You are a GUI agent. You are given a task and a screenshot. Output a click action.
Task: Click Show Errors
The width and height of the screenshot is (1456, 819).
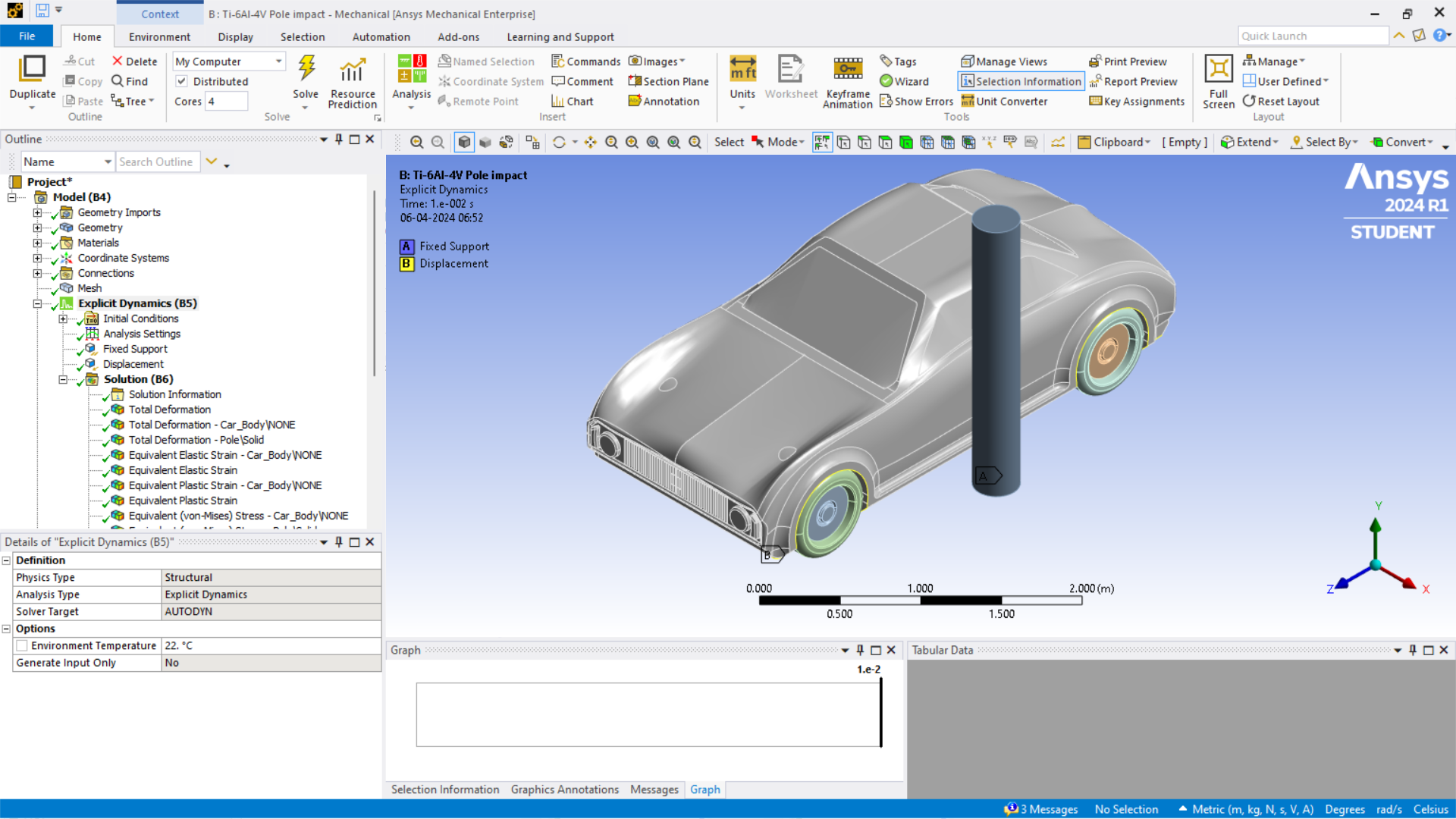916,101
